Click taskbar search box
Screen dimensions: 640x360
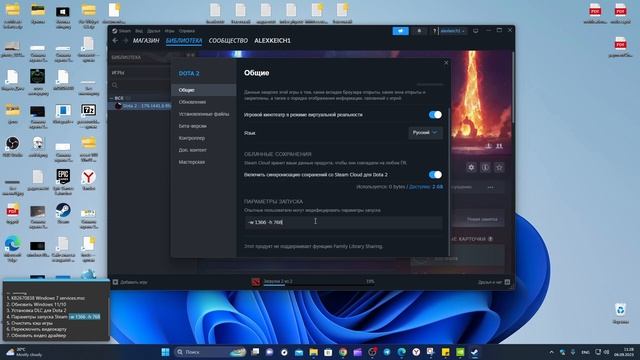pos(211,352)
